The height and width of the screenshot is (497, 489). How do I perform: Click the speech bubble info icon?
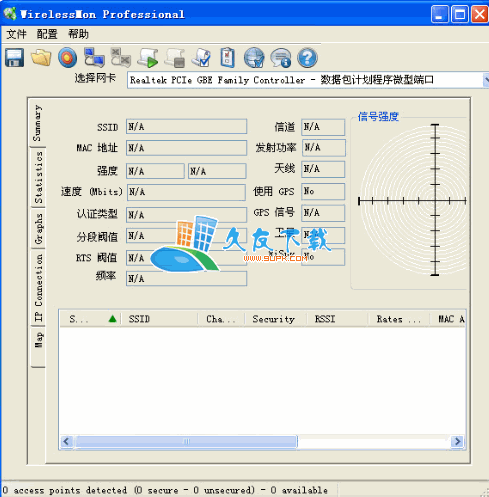pyautogui.click(x=281, y=58)
